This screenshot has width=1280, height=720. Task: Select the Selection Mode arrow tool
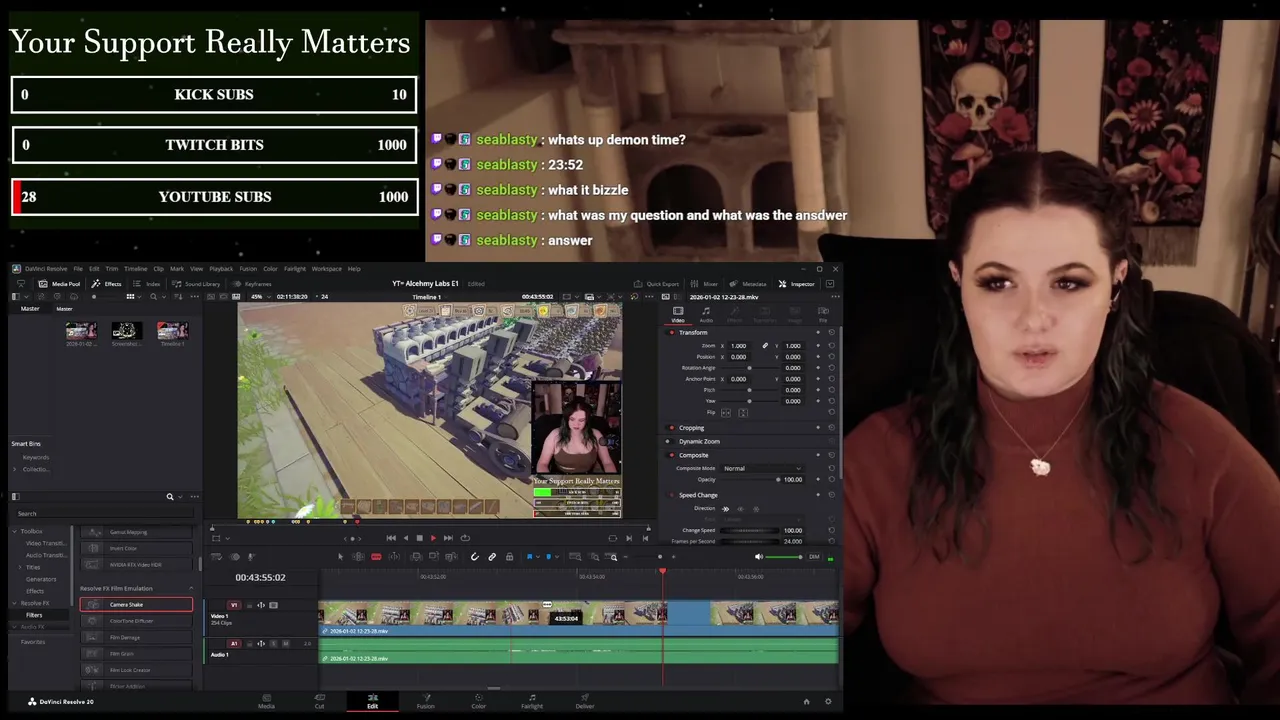340,557
